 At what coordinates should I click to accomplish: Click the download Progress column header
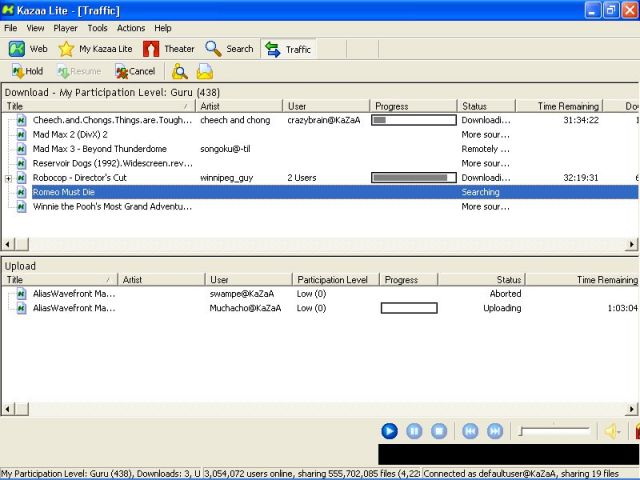413,107
